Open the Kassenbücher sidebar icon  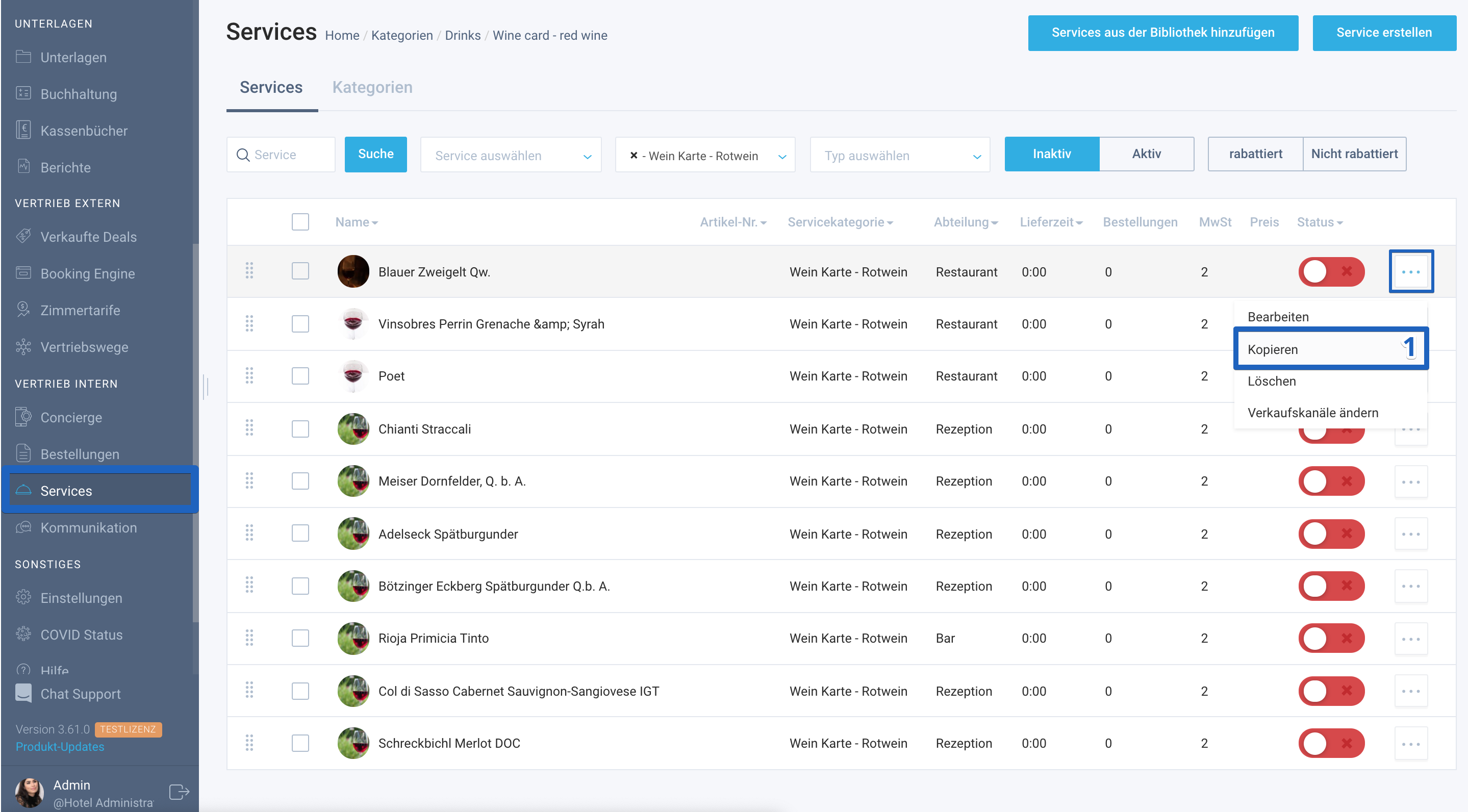tap(23, 131)
